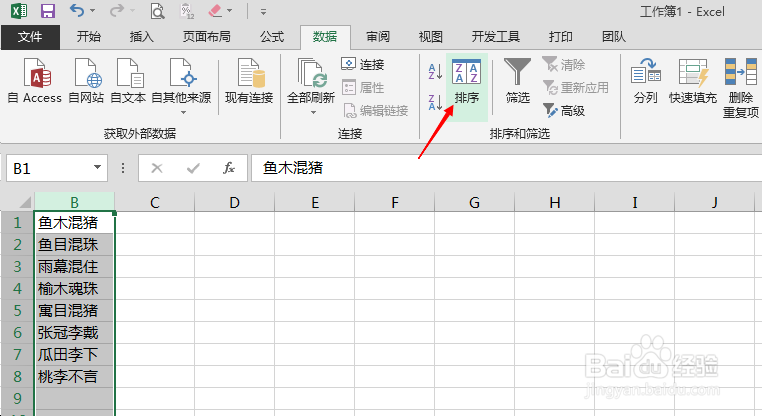Click 编辑链接 edit links button
The image size is (762, 416).
coord(375,111)
